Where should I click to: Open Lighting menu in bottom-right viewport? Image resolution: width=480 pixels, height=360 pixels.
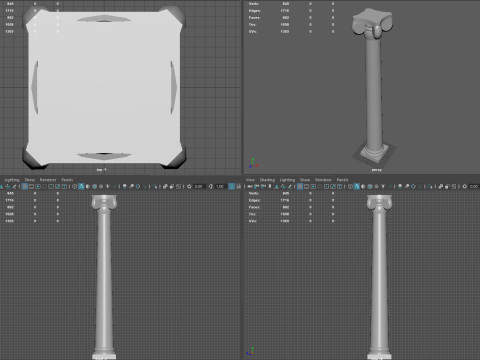coord(287,180)
